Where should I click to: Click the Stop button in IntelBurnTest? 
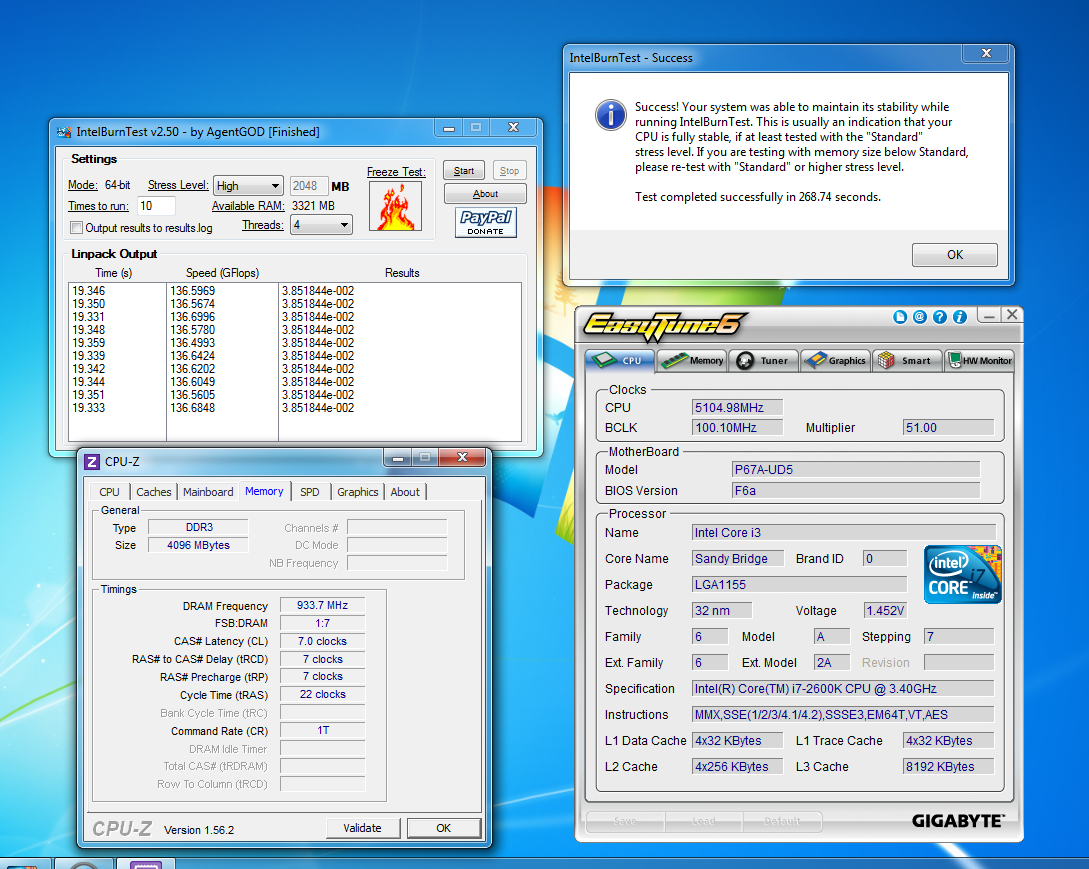509,171
